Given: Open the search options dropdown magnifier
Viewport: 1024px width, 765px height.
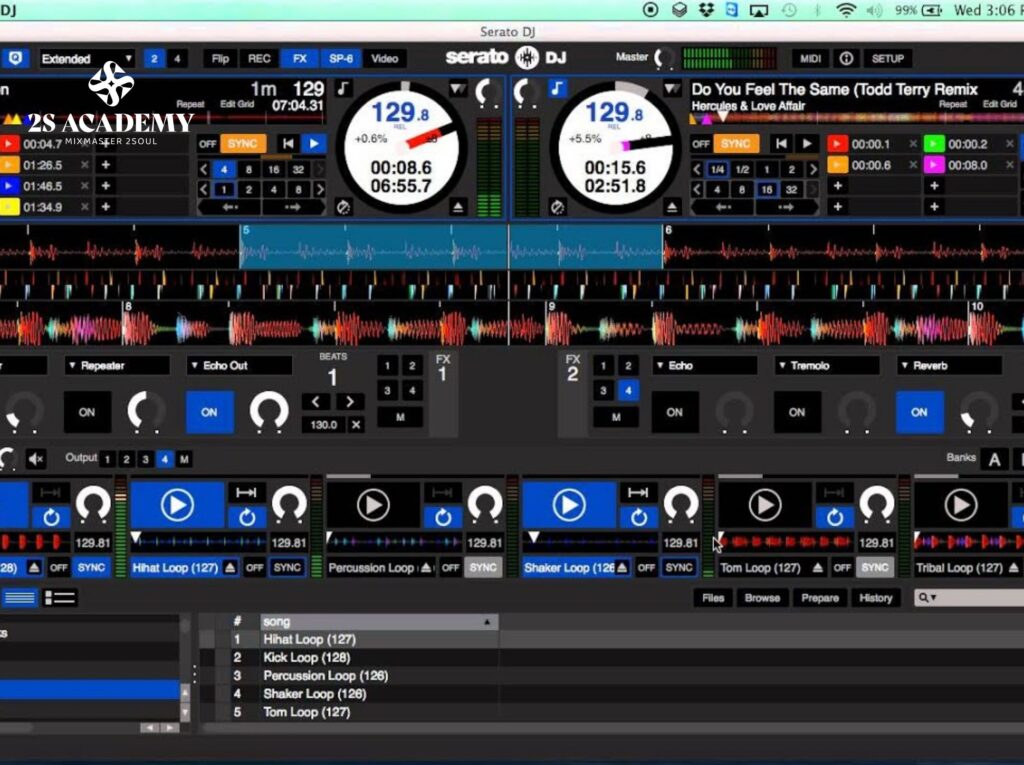Looking at the screenshot, I should click(927, 598).
